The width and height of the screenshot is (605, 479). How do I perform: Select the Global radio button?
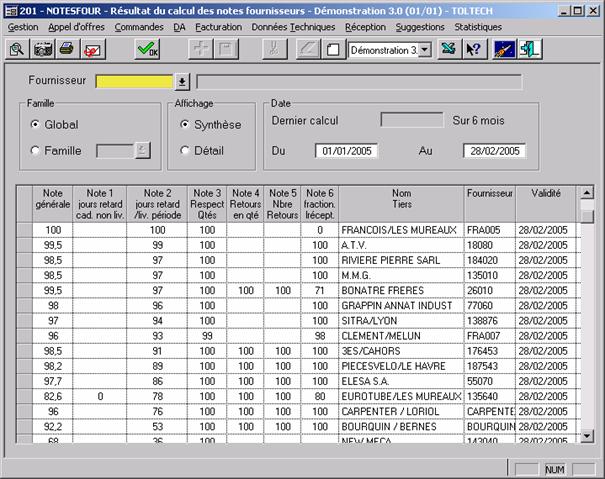tap(36, 125)
